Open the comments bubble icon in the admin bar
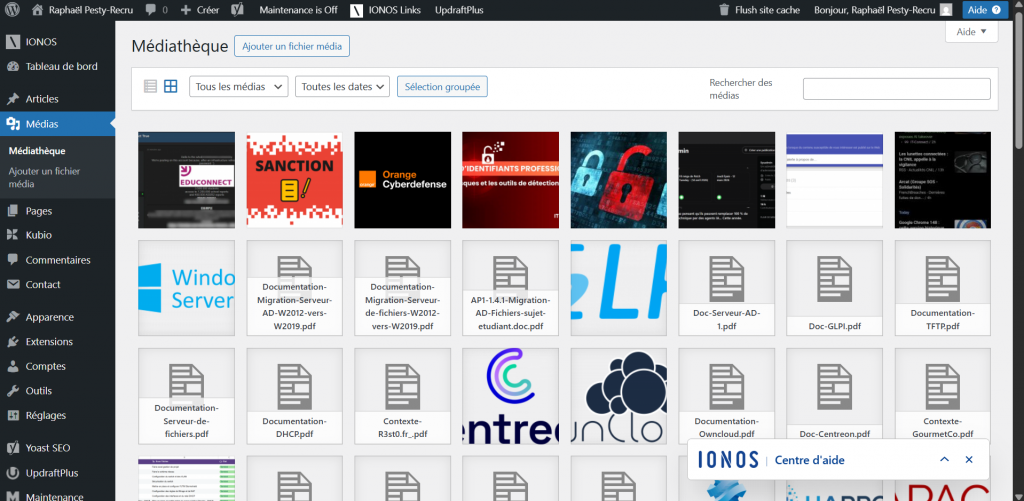This screenshot has height=501, width=1024. tap(151, 10)
